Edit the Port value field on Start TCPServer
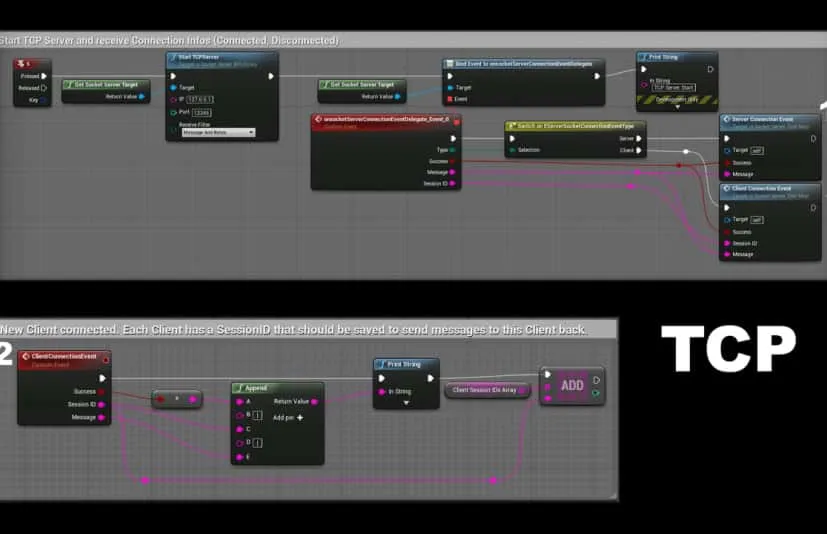 coord(201,112)
